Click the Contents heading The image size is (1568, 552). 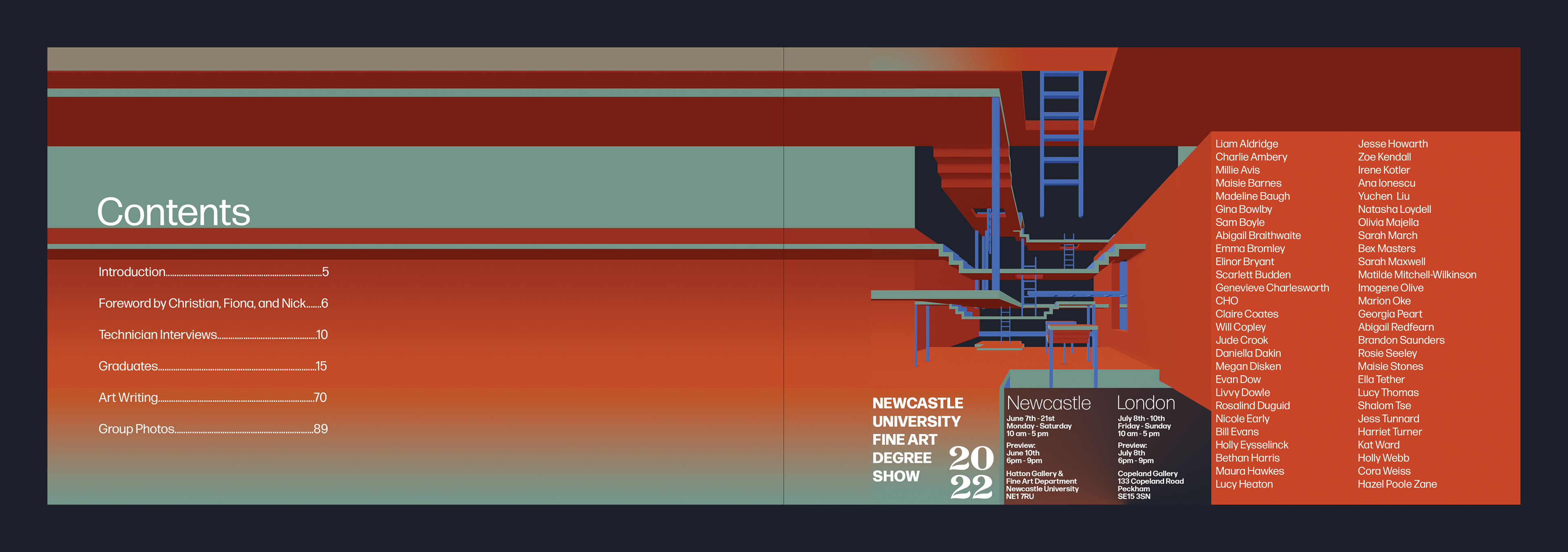click(x=174, y=212)
